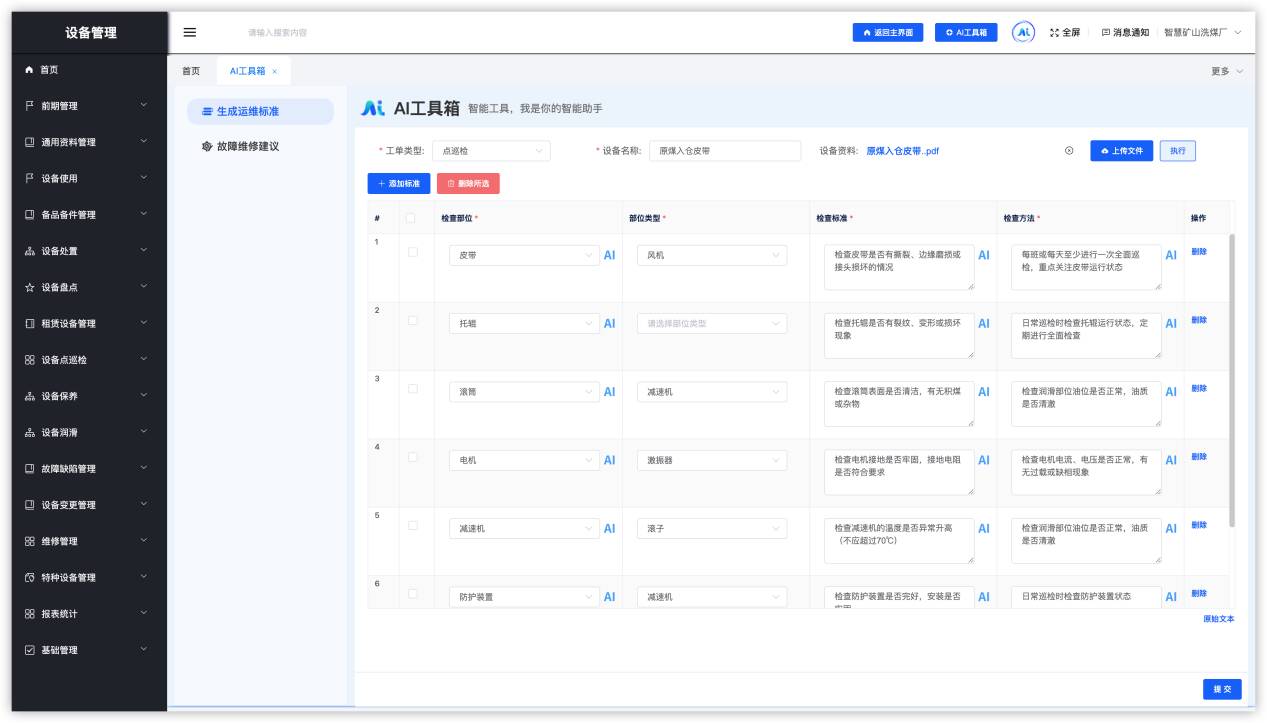Open the 激振器 part type dropdown
This screenshot has width=1267, height=723.
711,460
